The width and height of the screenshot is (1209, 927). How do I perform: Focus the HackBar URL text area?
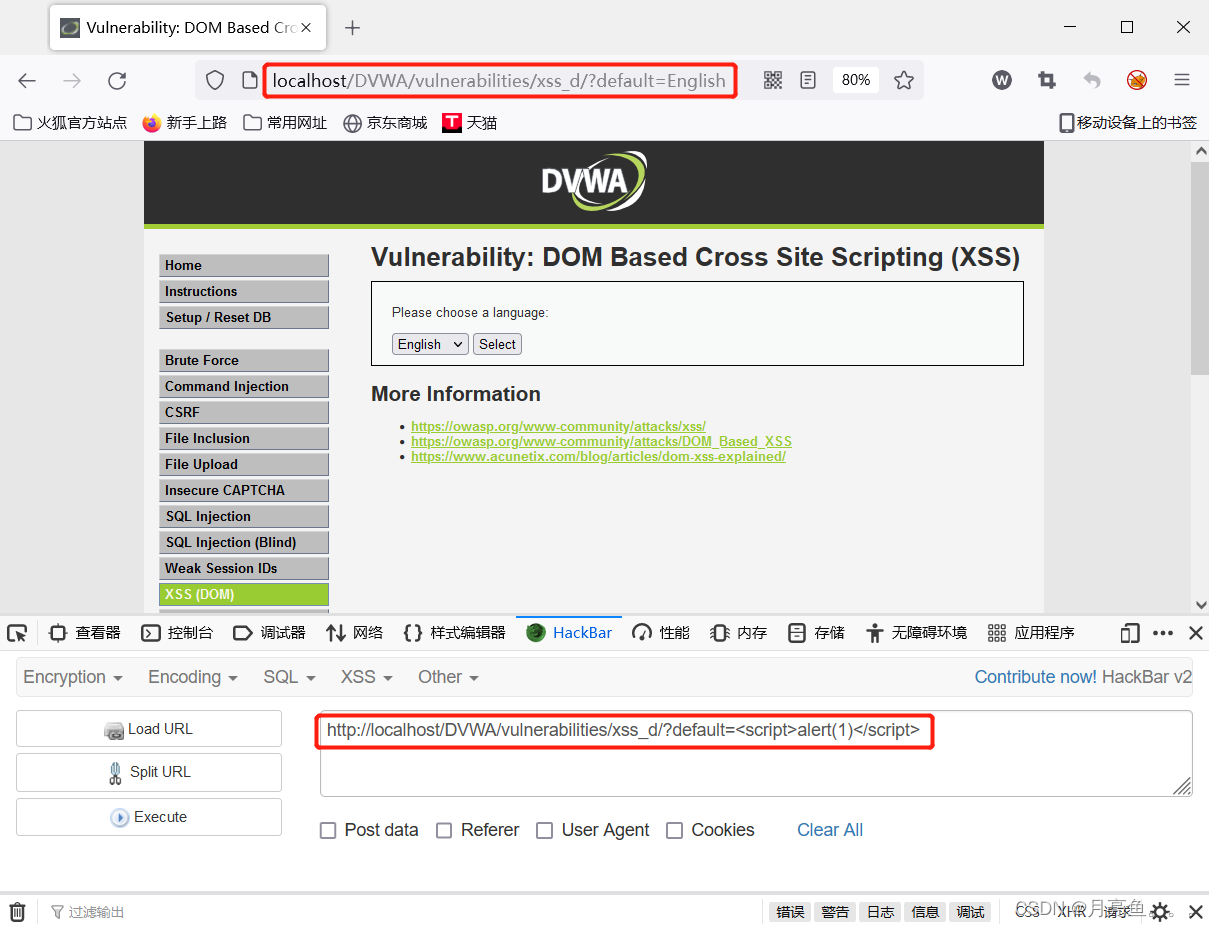point(756,754)
